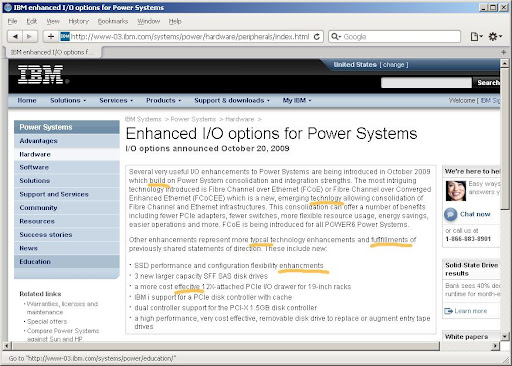Open Support and Services sidebar link

click(x=66, y=194)
